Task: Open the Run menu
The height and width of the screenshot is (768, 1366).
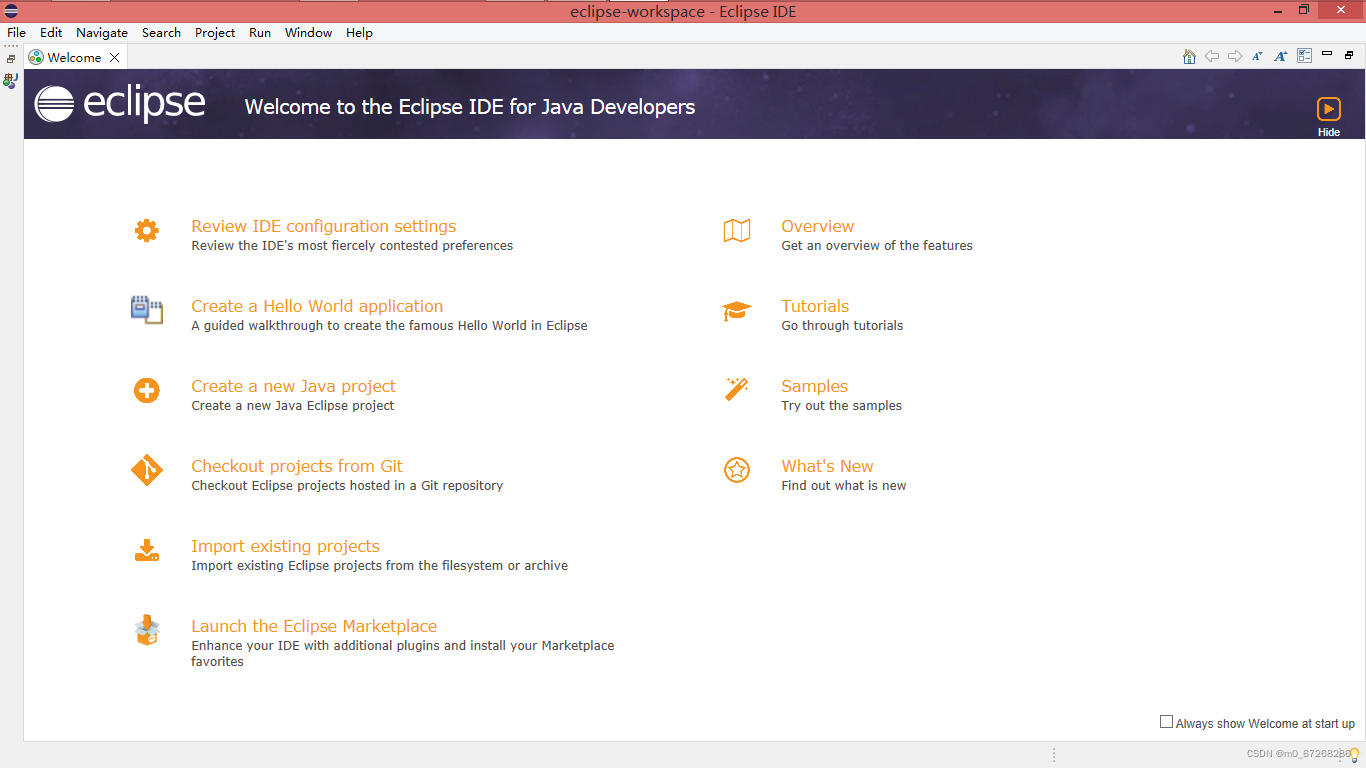Action: tap(260, 33)
